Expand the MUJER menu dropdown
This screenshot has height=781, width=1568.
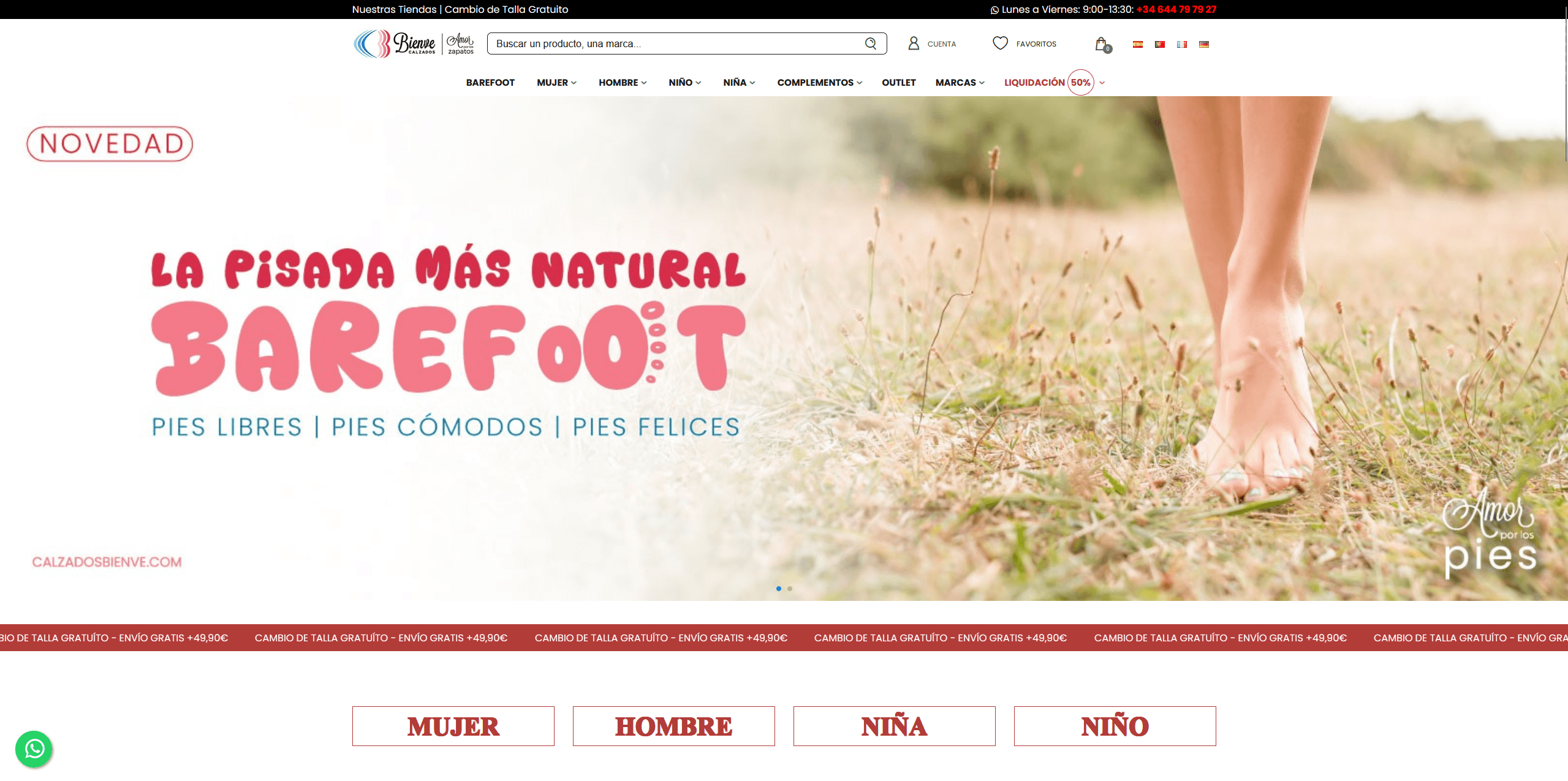(556, 83)
